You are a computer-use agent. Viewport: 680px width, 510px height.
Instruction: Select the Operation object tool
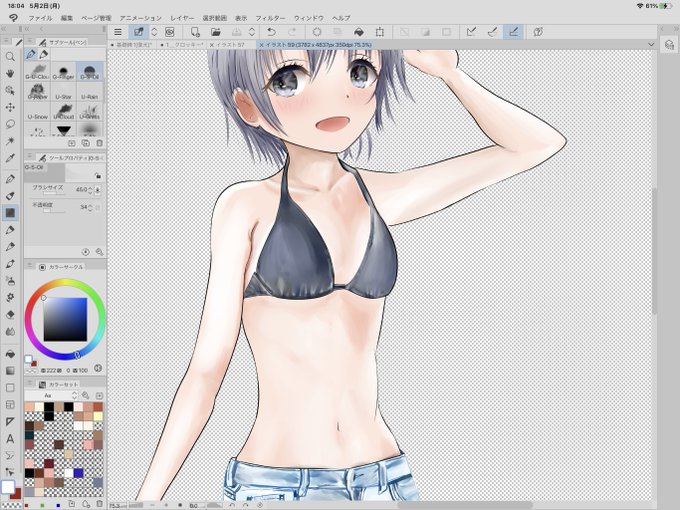10,91
